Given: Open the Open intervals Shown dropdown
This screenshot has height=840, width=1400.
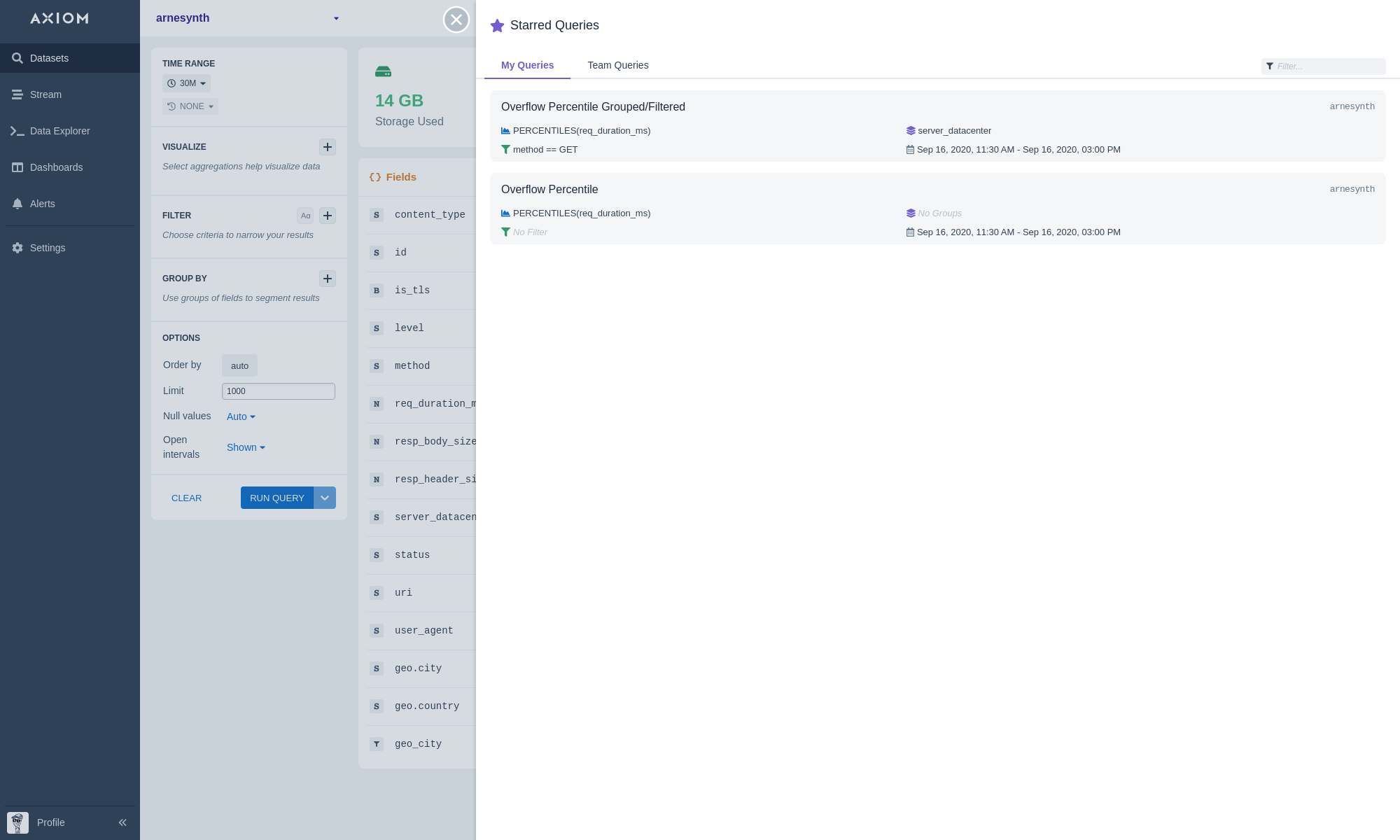Looking at the screenshot, I should tap(246, 447).
